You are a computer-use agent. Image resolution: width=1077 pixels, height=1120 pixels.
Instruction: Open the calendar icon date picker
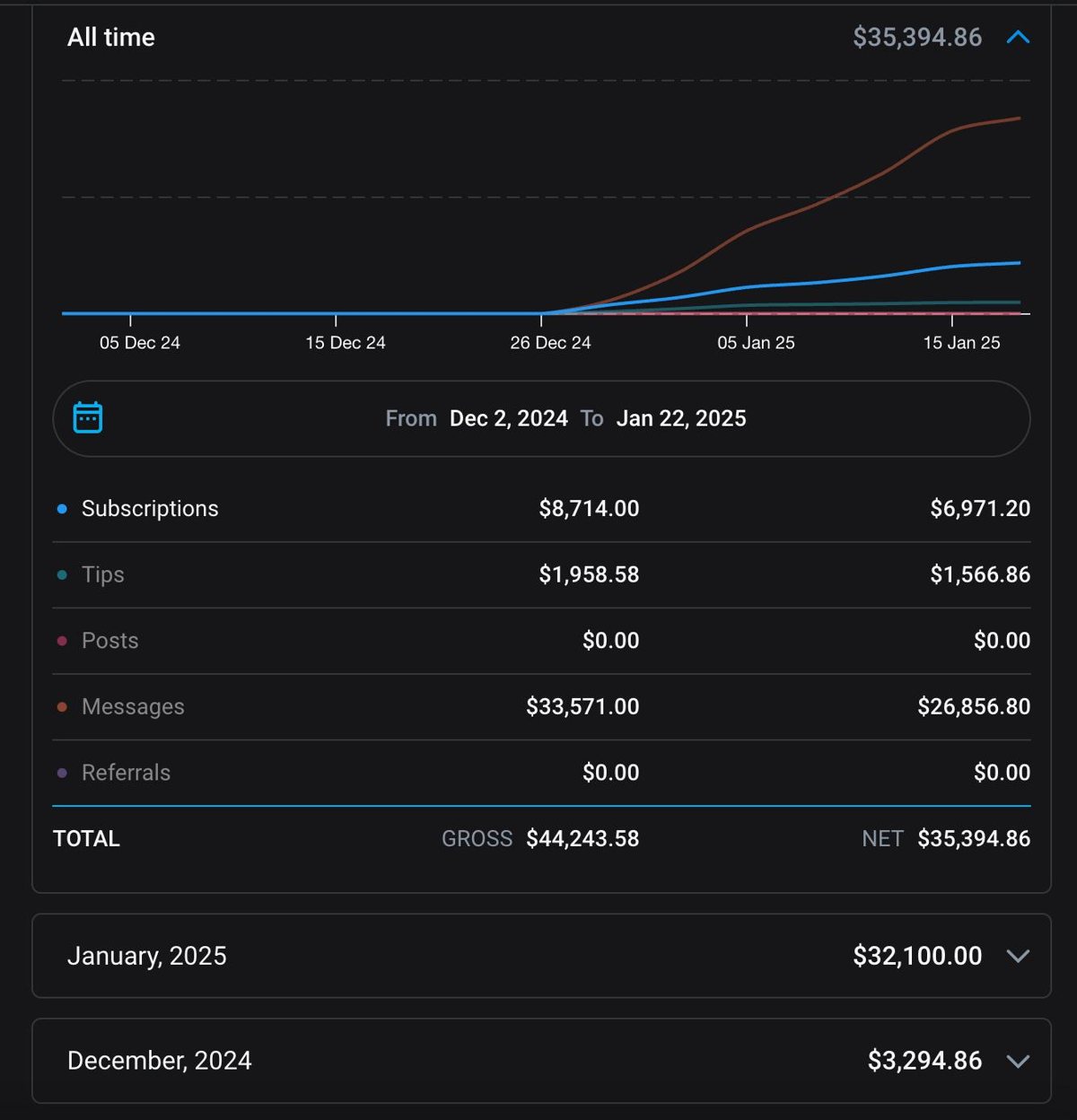(88, 417)
